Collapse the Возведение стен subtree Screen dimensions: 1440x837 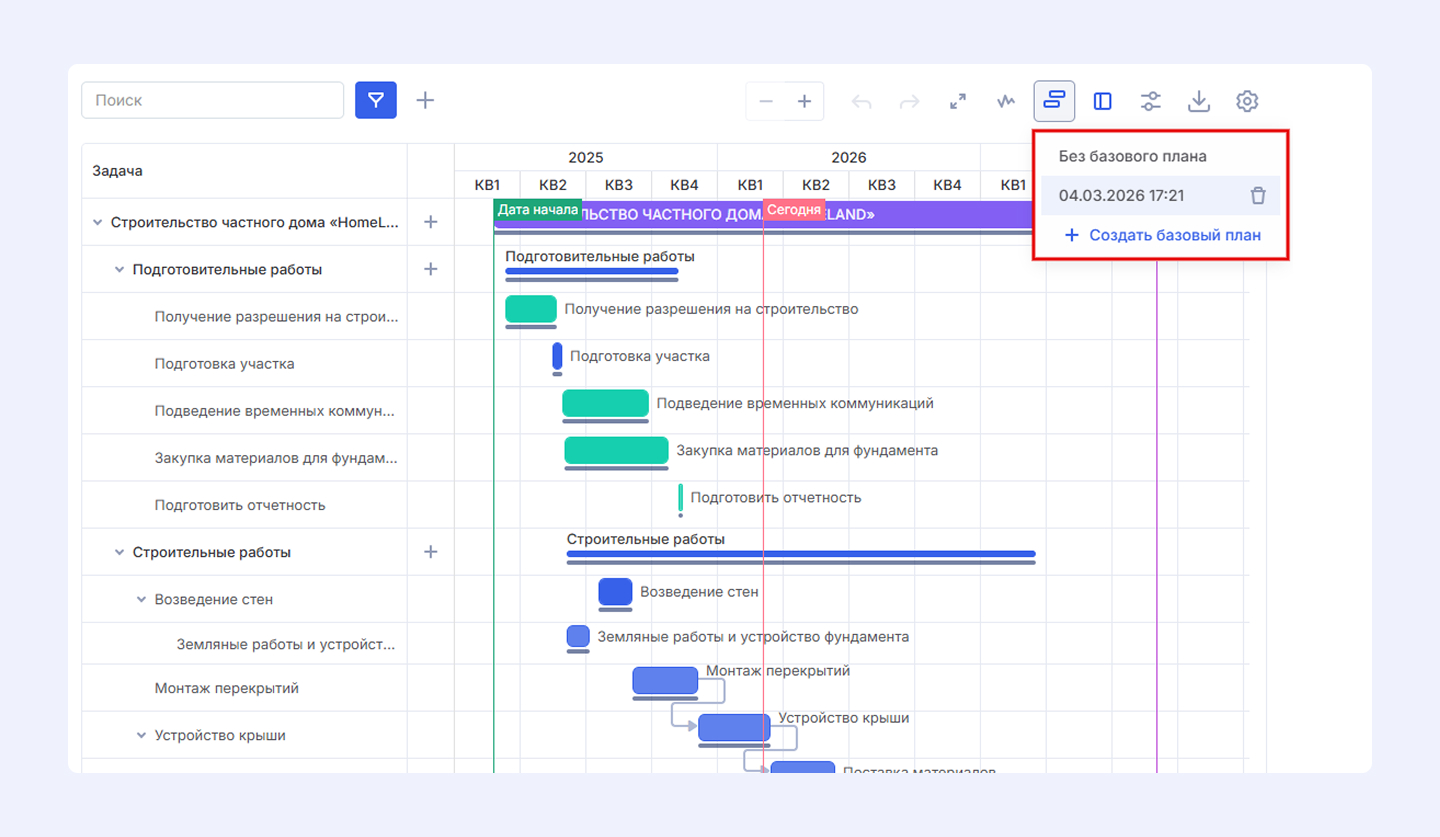click(142, 600)
